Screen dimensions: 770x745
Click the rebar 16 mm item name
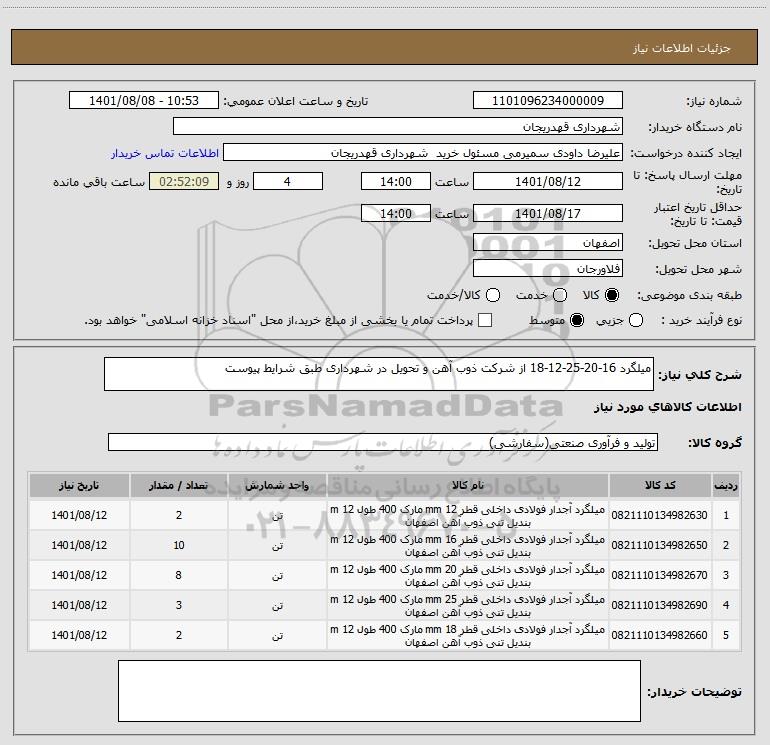click(468, 545)
